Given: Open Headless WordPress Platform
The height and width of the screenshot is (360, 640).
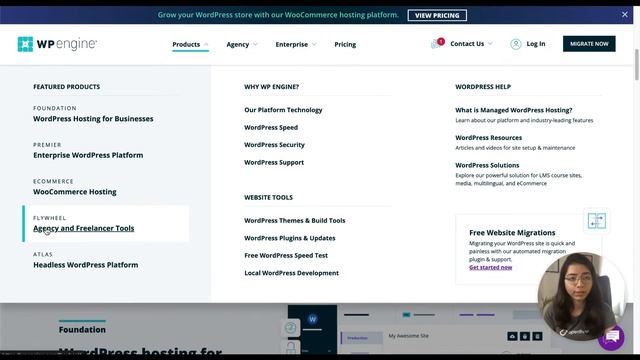Looking at the screenshot, I should [86, 265].
